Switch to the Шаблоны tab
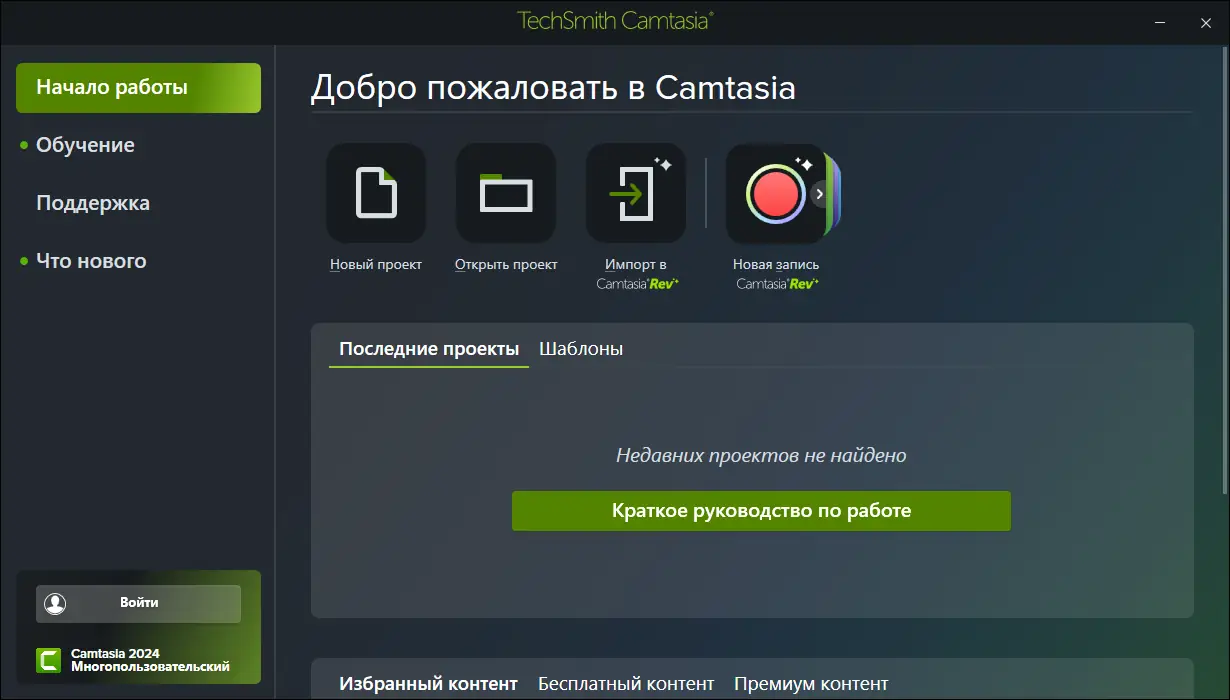The image size is (1230, 700). tap(581, 349)
